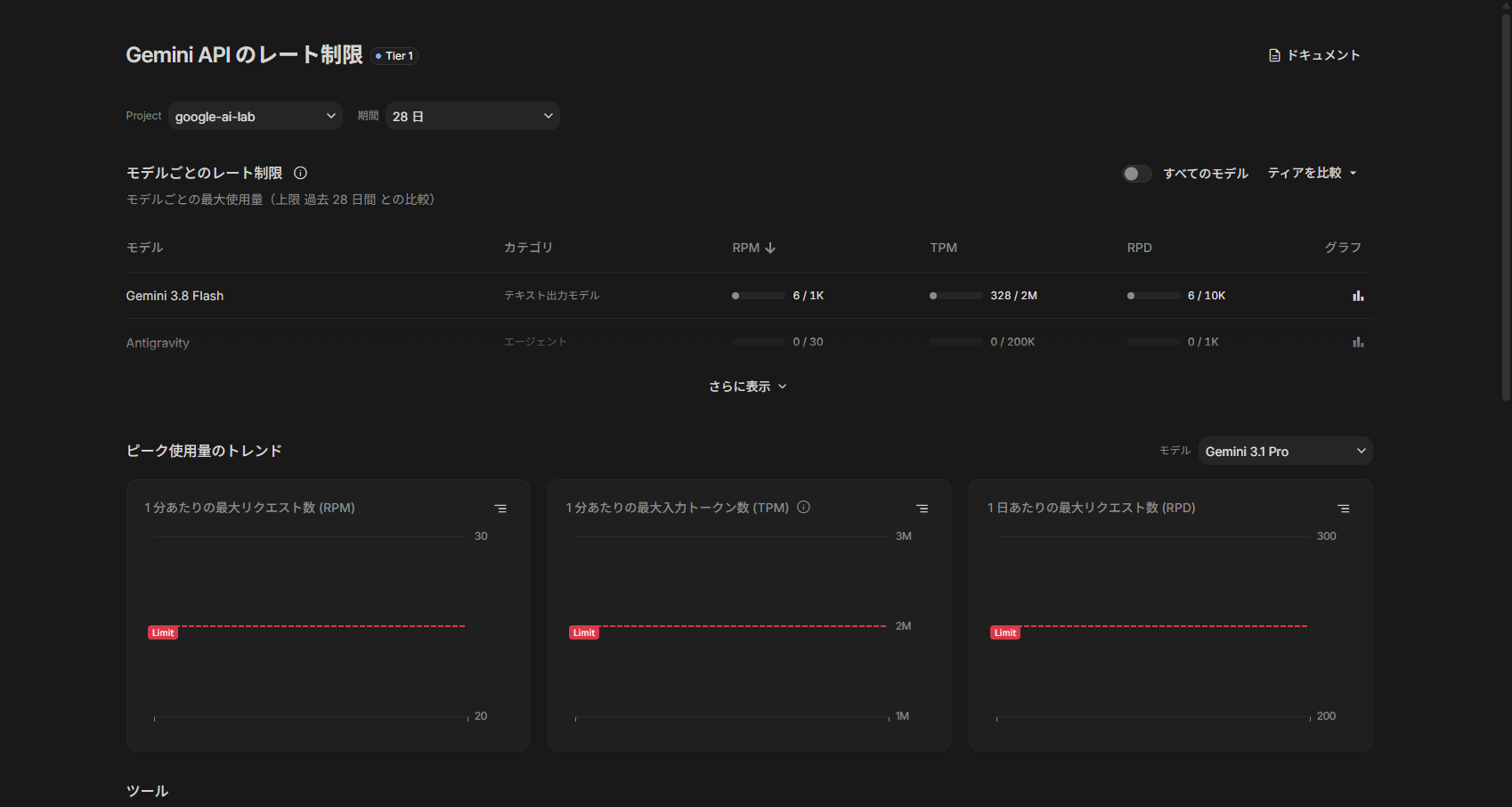Image resolution: width=1512 pixels, height=807 pixels.
Task: Open the google-ai-lab Project dropdown
Action: pos(256,116)
